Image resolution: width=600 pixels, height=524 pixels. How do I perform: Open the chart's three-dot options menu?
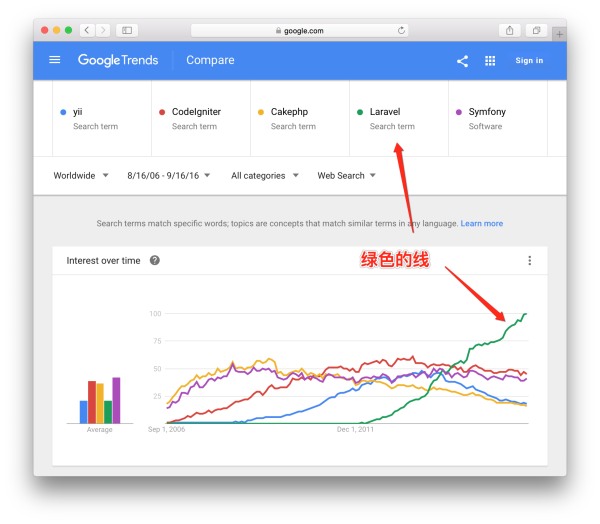529,261
